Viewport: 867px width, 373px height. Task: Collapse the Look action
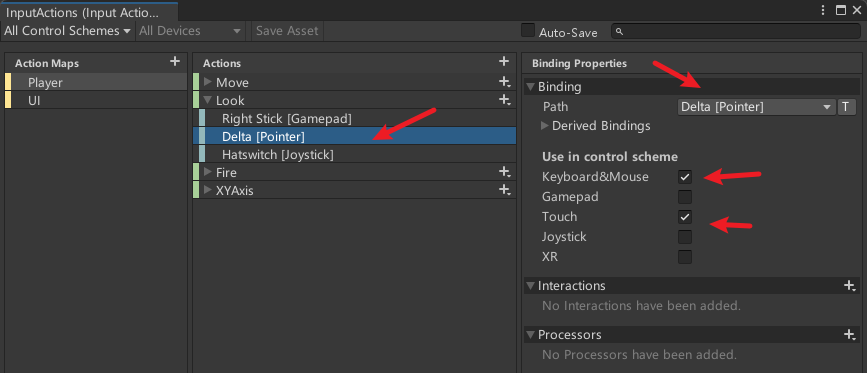click(208, 100)
